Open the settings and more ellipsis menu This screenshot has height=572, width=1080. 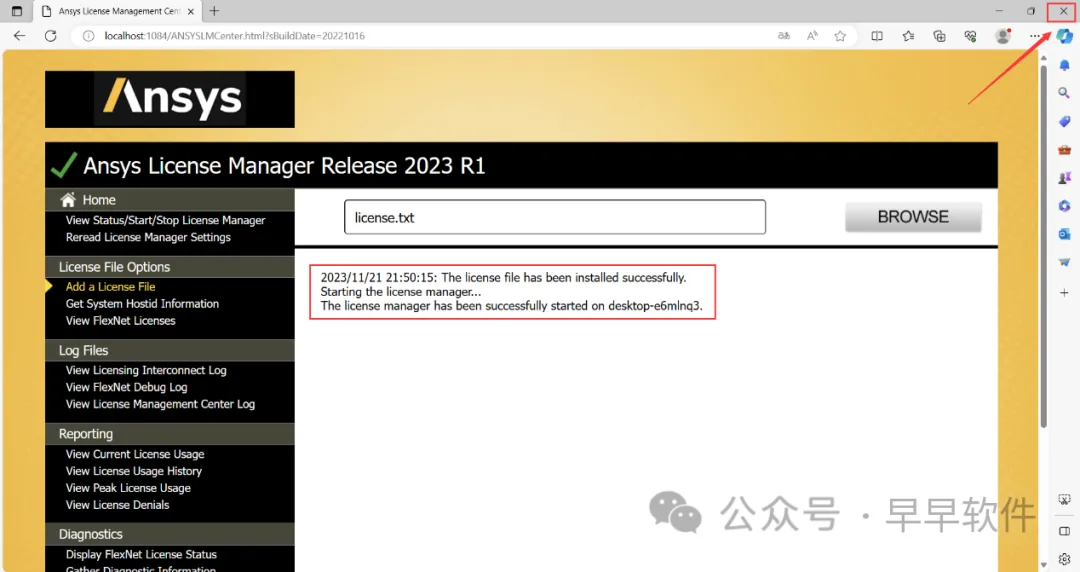[x=1035, y=36]
